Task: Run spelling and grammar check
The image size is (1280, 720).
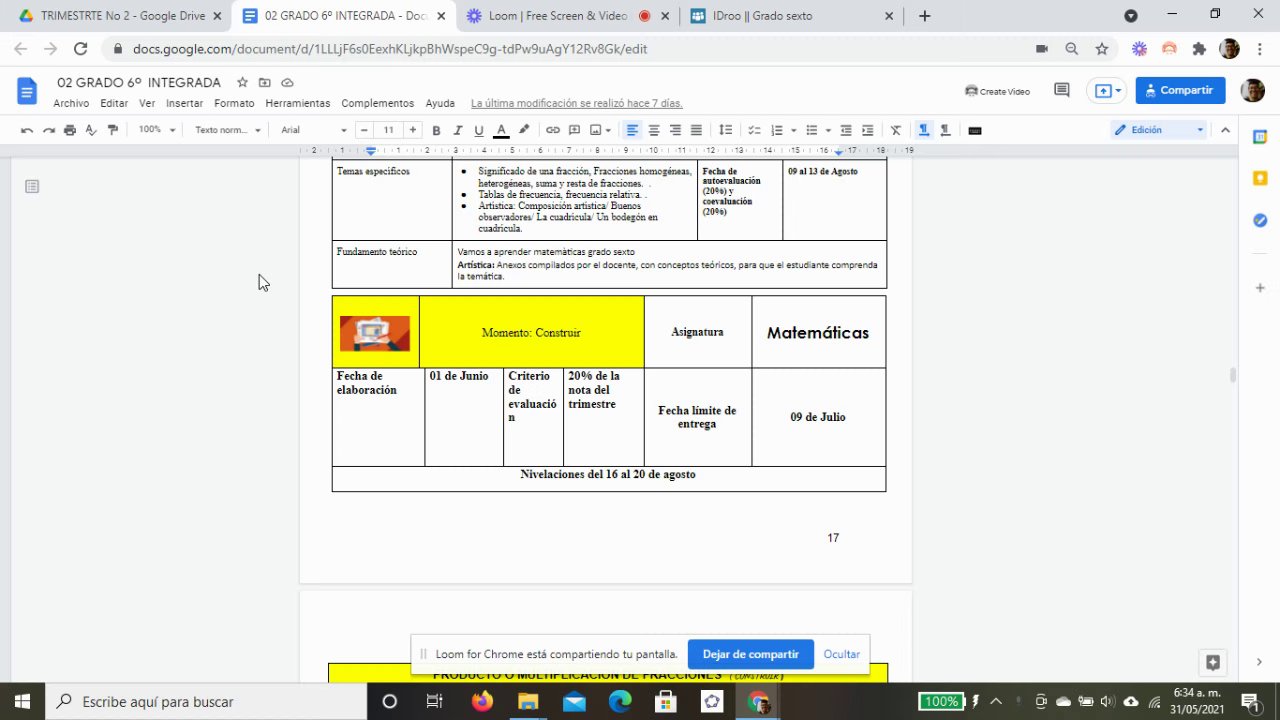Action: click(91, 130)
